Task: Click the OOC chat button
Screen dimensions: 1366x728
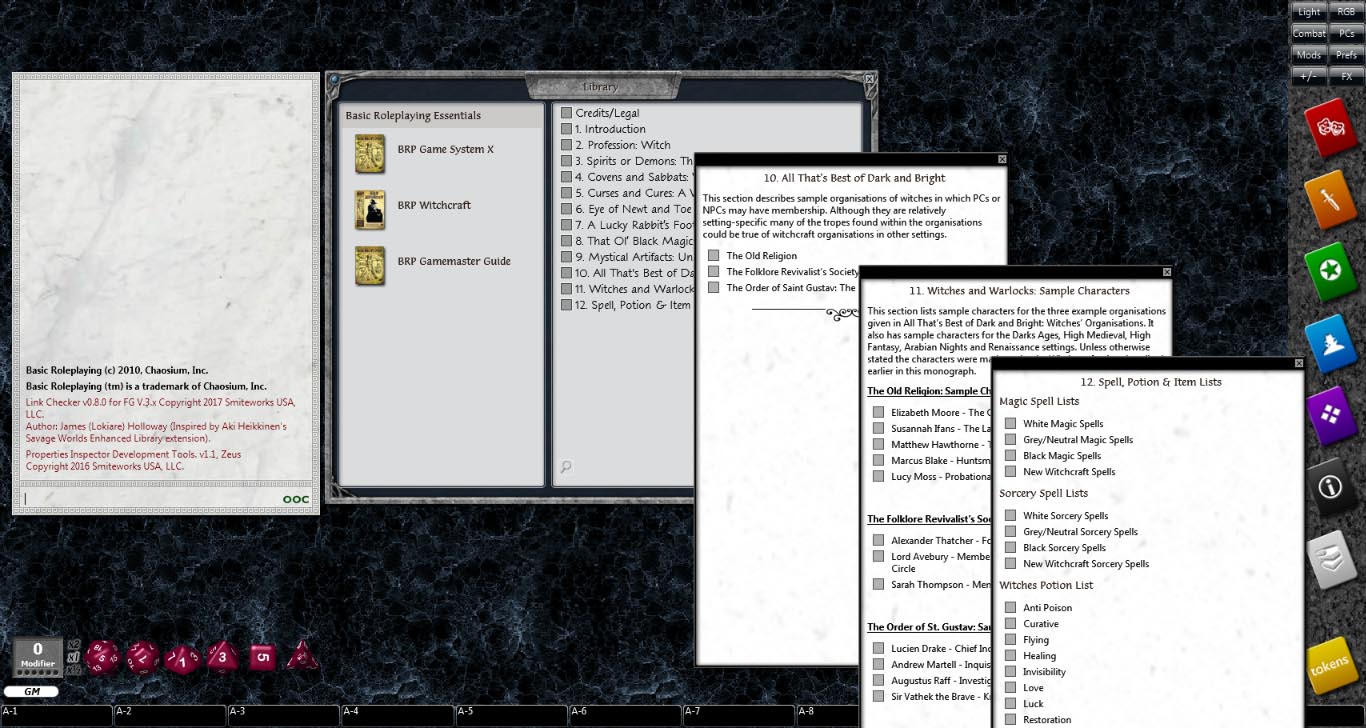Action: click(x=294, y=498)
